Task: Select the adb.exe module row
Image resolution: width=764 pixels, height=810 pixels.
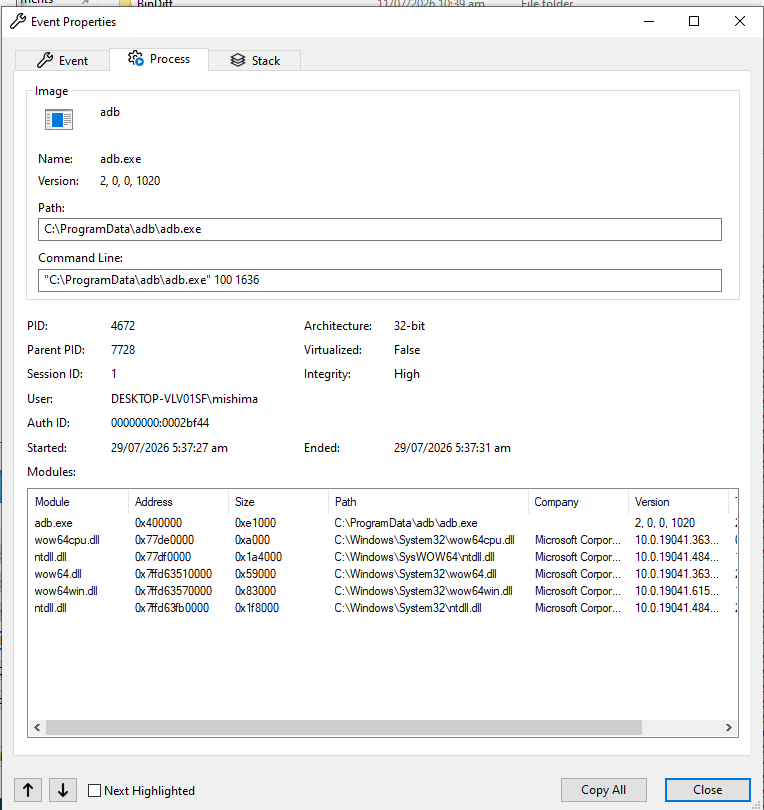Action: [383, 523]
